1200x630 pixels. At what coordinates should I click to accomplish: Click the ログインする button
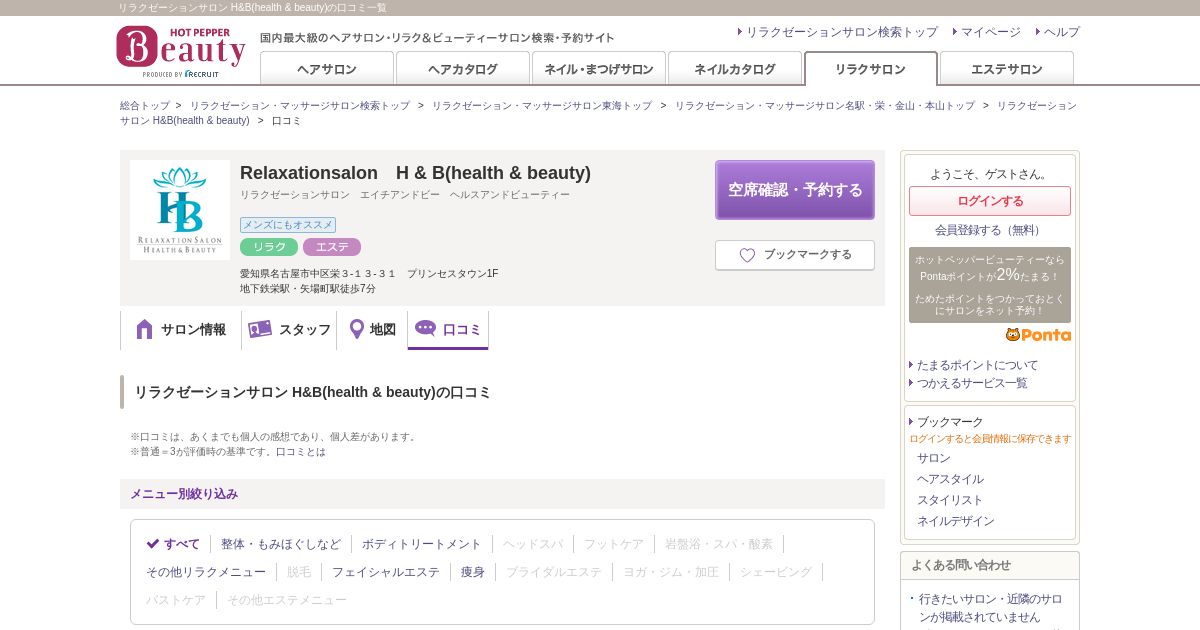click(x=990, y=201)
